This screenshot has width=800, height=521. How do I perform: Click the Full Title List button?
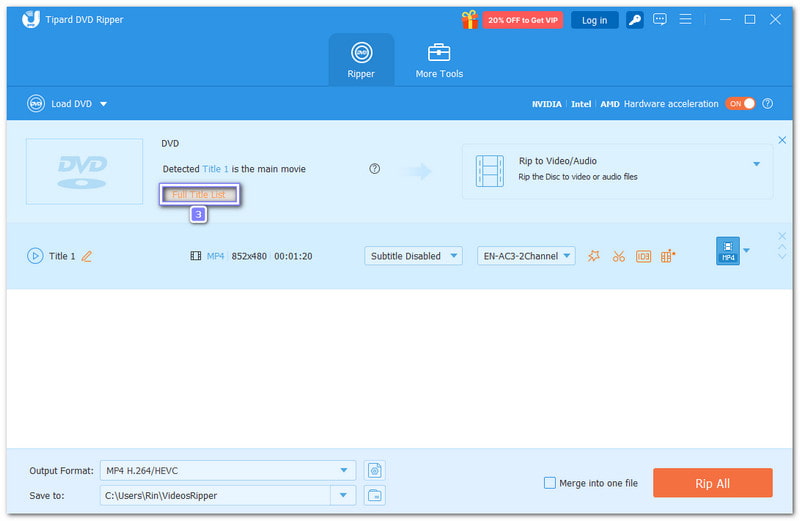tap(200, 194)
